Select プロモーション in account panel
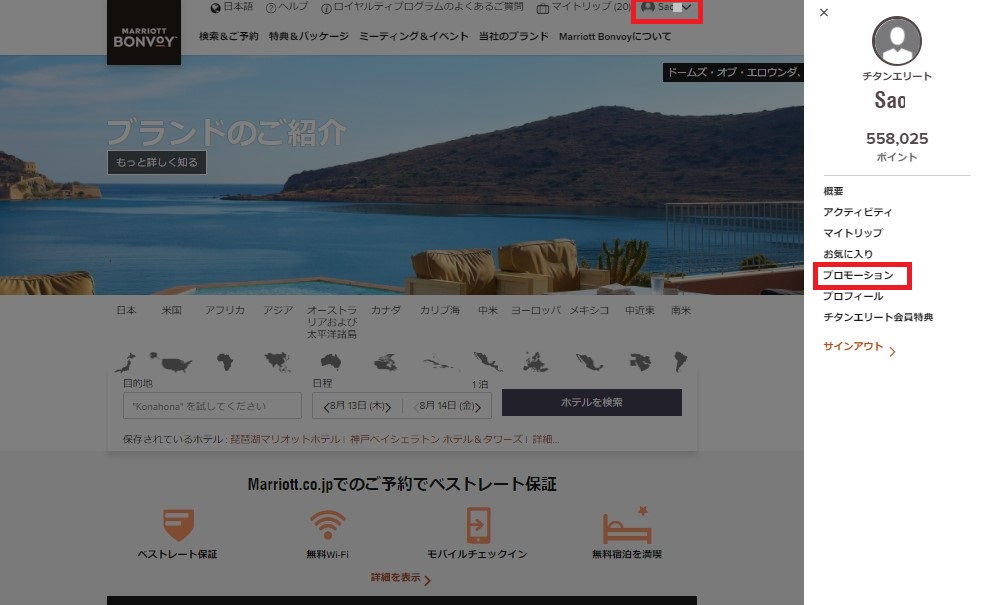 coord(858,275)
